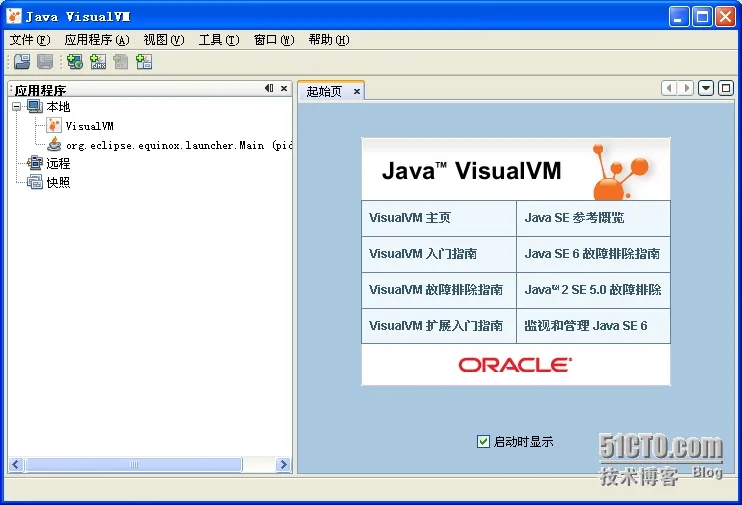Image resolution: width=742 pixels, height=505 pixels.
Task: Click the Add JMX Connection toolbar icon
Action: pos(98,62)
